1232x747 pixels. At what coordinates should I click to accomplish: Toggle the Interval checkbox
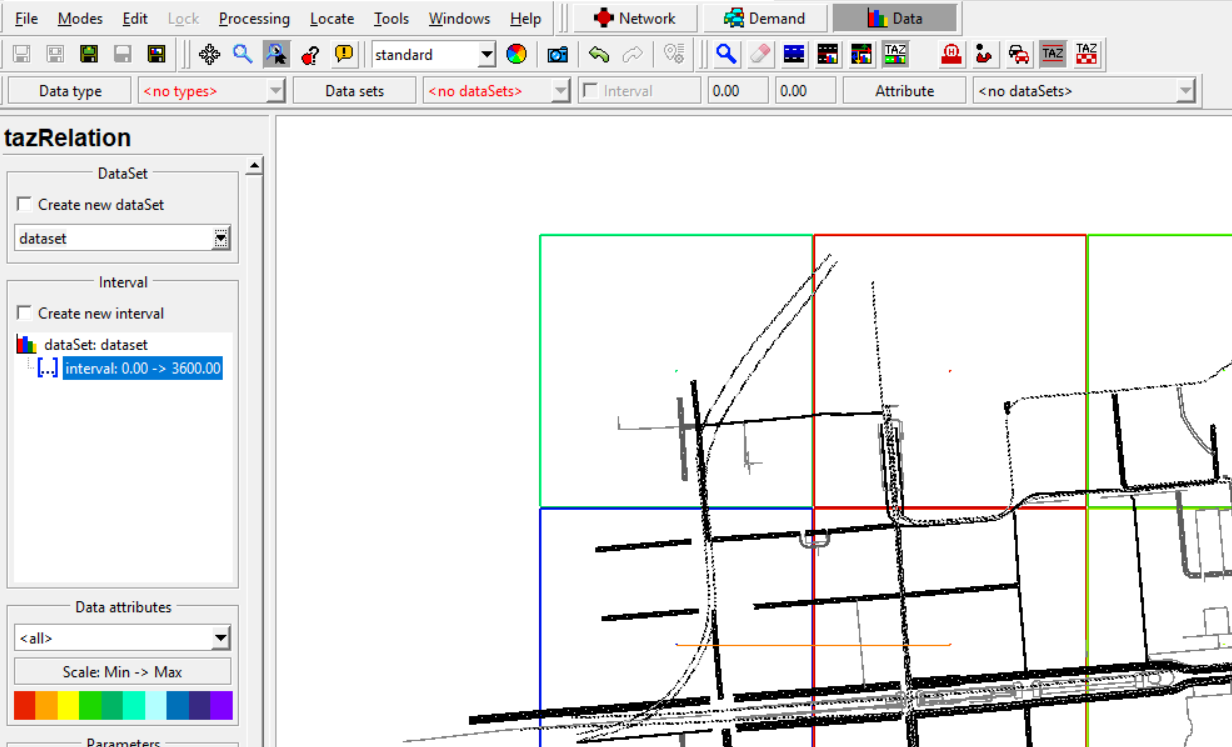tap(592, 90)
